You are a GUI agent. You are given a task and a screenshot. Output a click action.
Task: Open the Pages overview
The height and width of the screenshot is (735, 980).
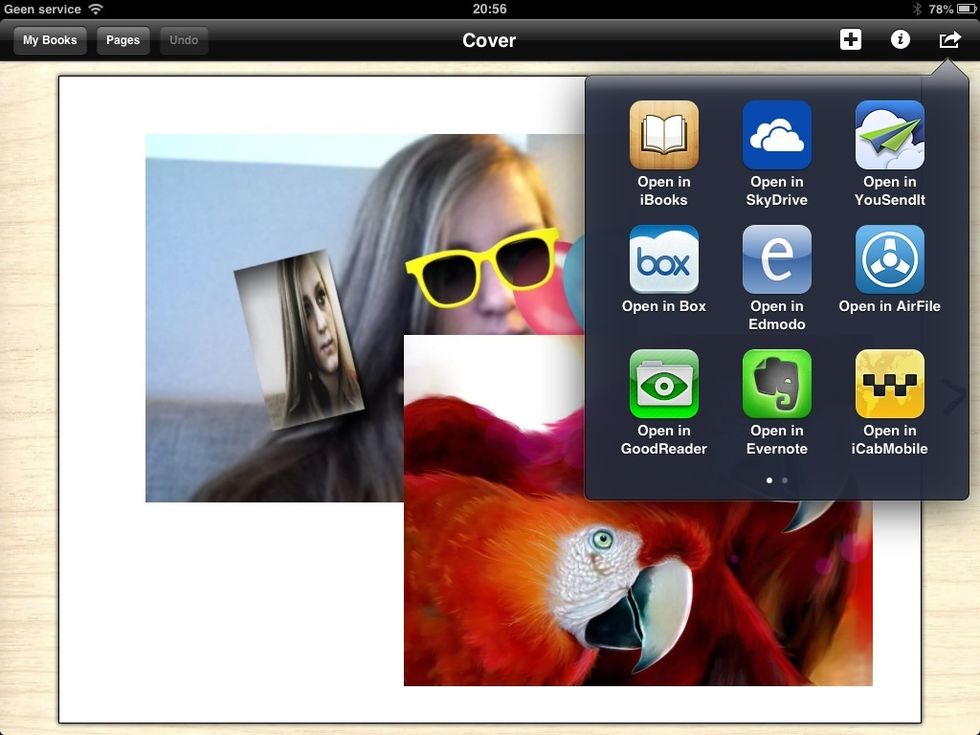tap(123, 41)
